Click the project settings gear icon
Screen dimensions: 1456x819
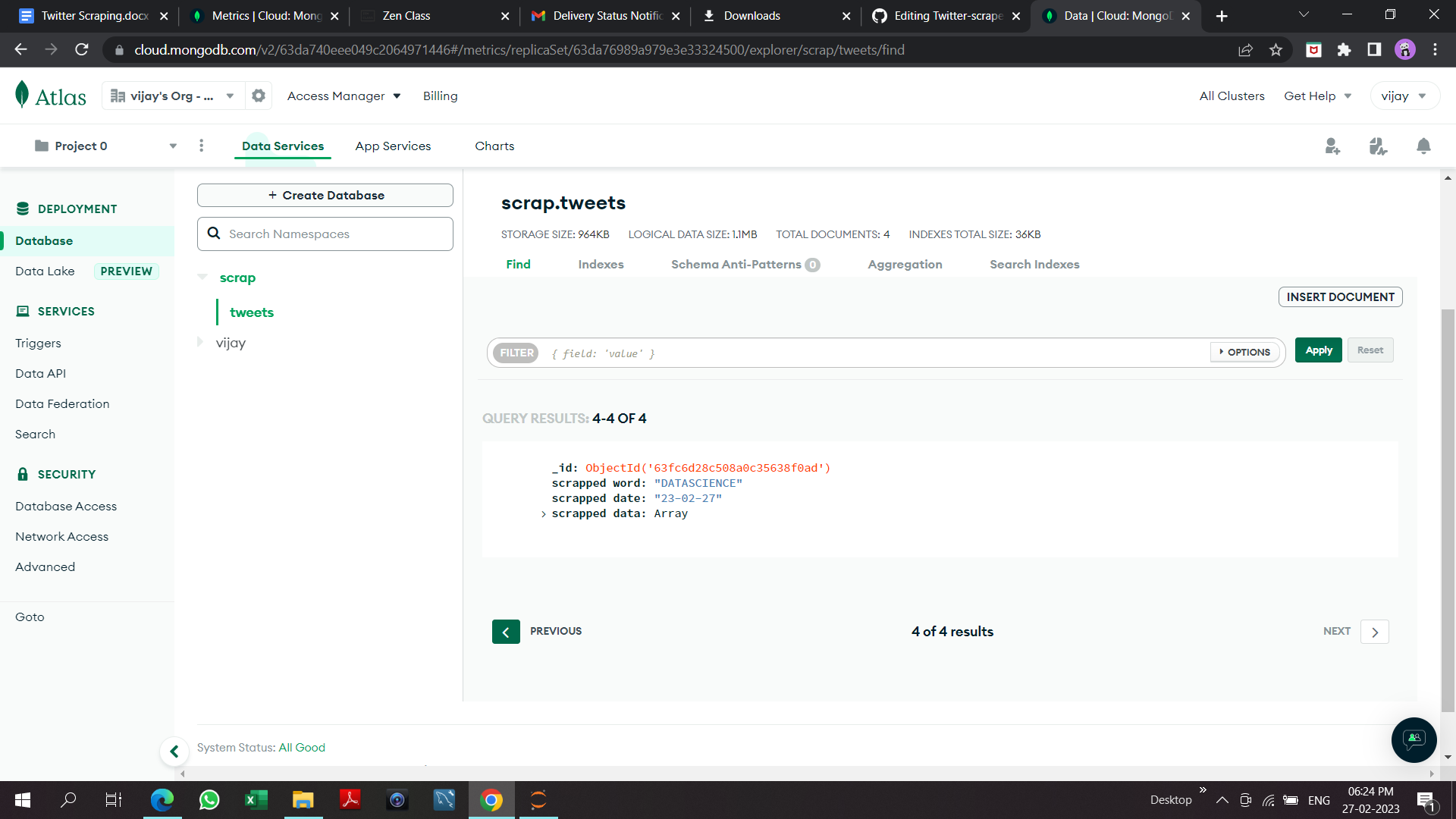[258, 95]
